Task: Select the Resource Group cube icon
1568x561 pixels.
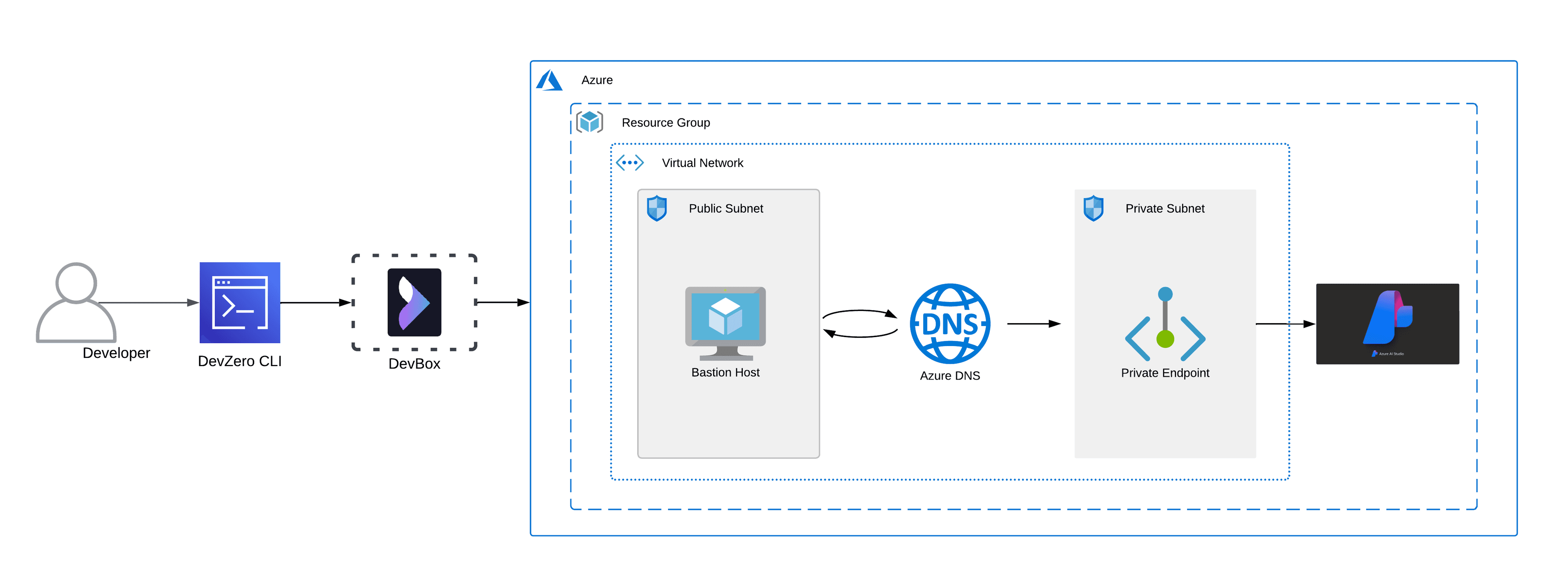Action: click(589, 122)
